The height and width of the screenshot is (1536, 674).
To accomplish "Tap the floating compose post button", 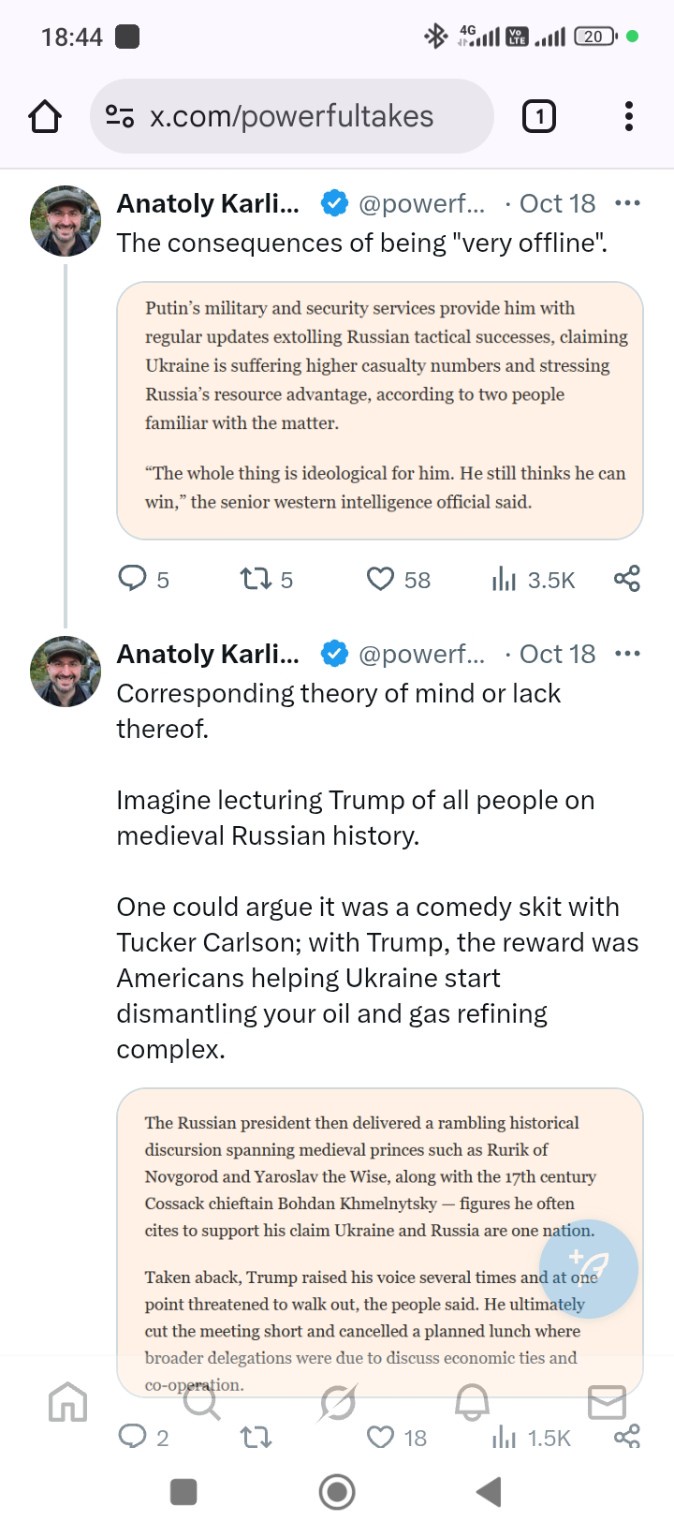I will pos(588,1268).
